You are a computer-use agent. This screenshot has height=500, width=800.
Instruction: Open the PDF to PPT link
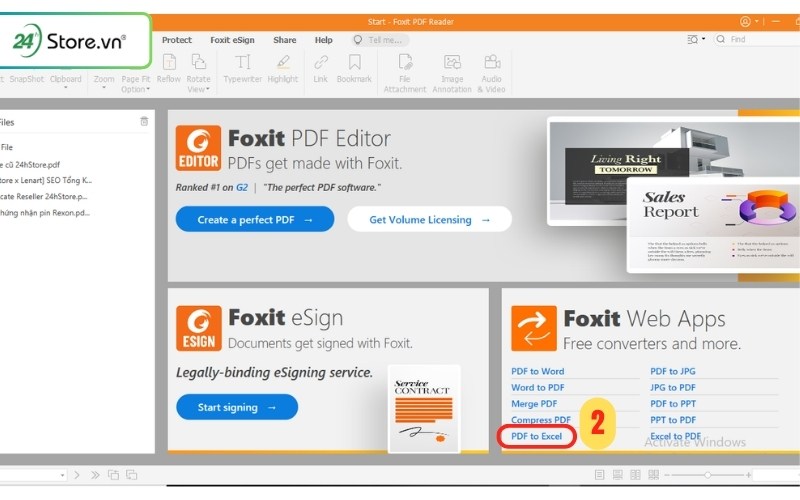(x=672, y=404)
